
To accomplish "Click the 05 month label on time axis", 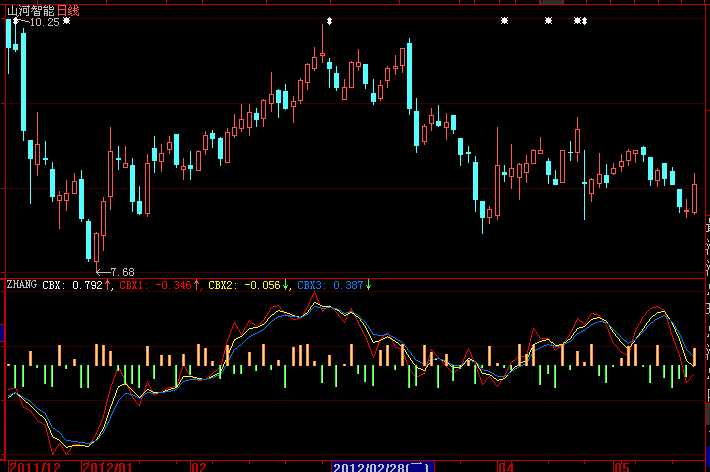I will [622, 466].
